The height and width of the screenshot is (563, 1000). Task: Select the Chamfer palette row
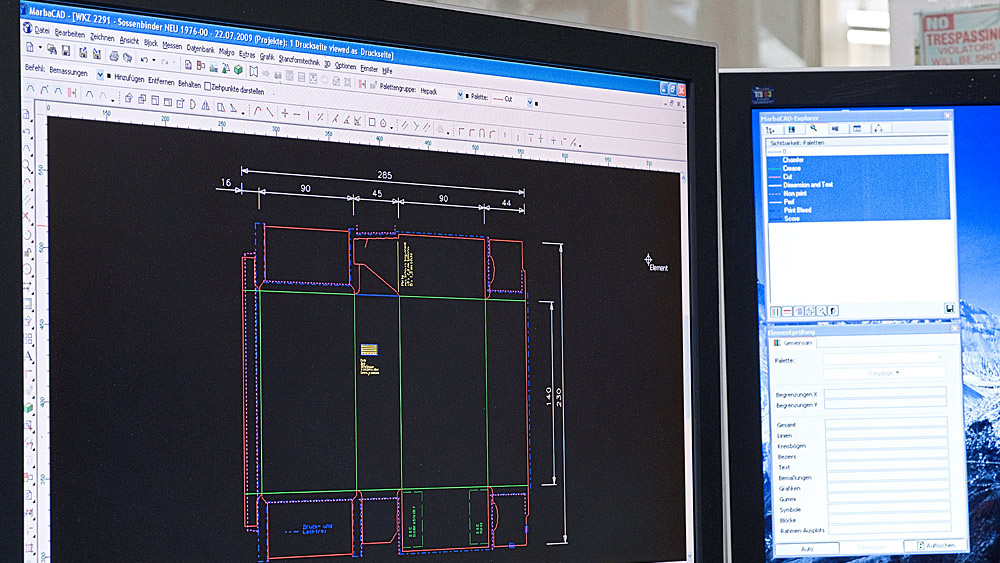tap(858, 159)
